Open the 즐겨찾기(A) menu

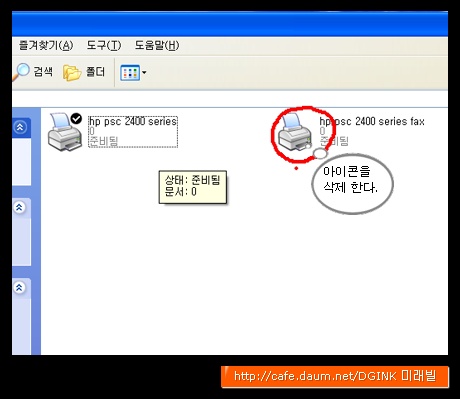(x=46, y=45)
